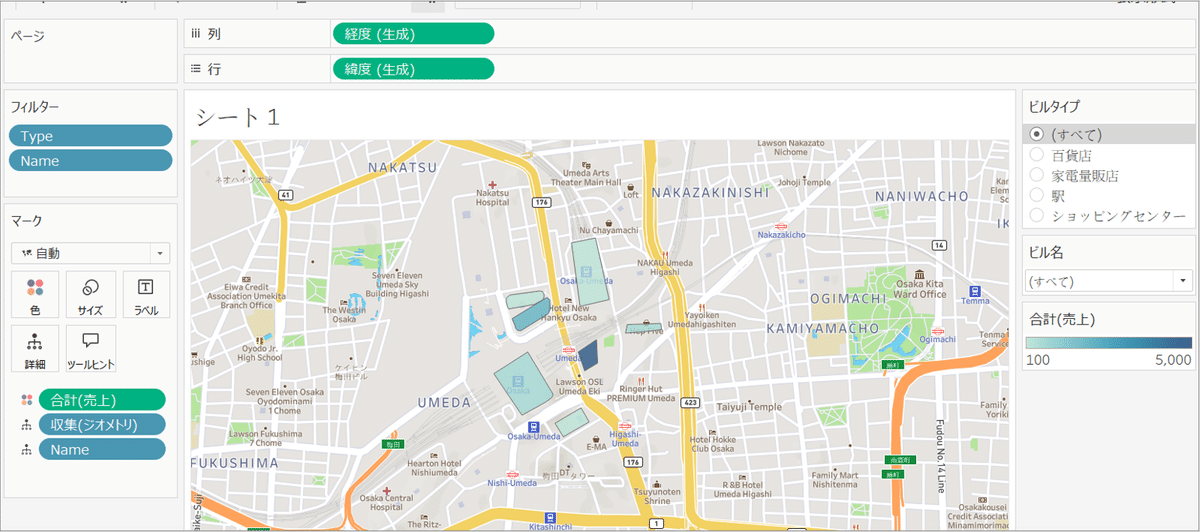1200x532 pixels.
Task: Click the Type filter pill
Action: pyautogui.click(x=91, y=136)
